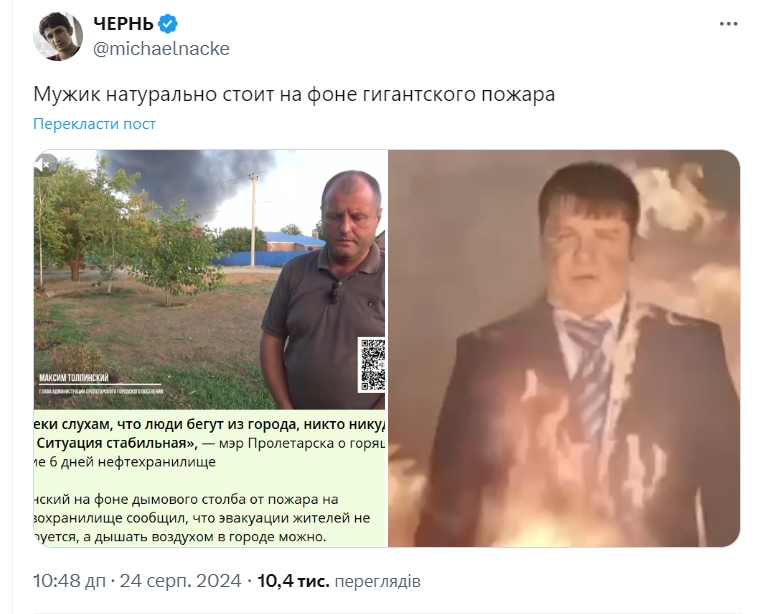Click the article paragraph about эвакуации жителей
The image size is (759, 614).
tap(202, 518)
